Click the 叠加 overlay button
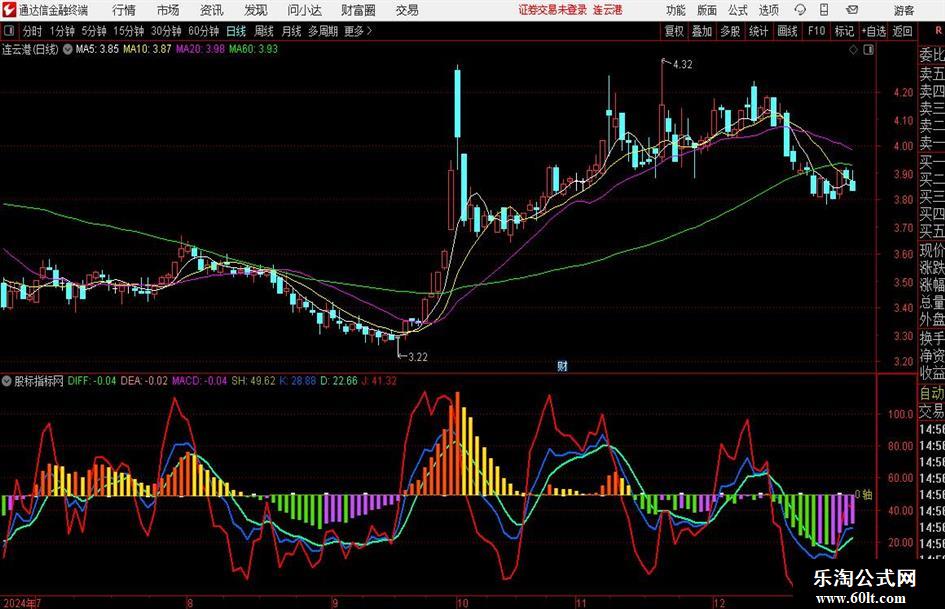945x609 pixels. coord(702,31)
